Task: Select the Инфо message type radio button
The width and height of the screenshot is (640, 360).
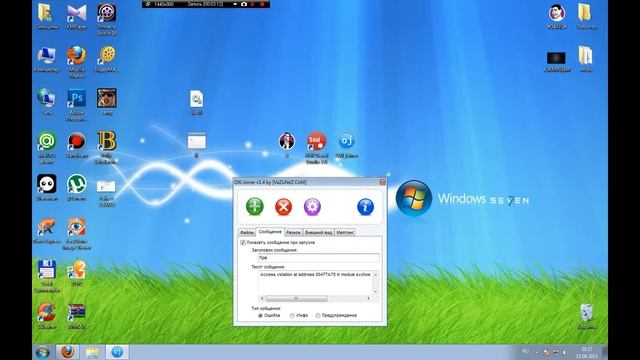Action: pos(292,316)
